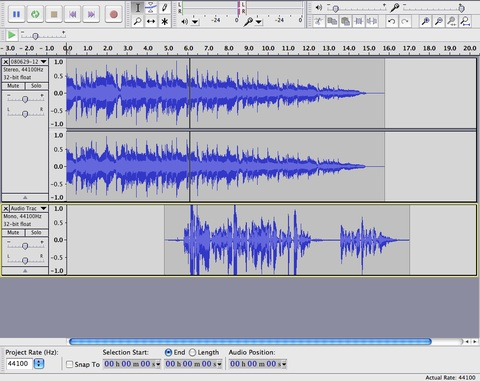Zoom out with the toolbar magnifier
The image size is (480, 381).
tap(439, 21)
